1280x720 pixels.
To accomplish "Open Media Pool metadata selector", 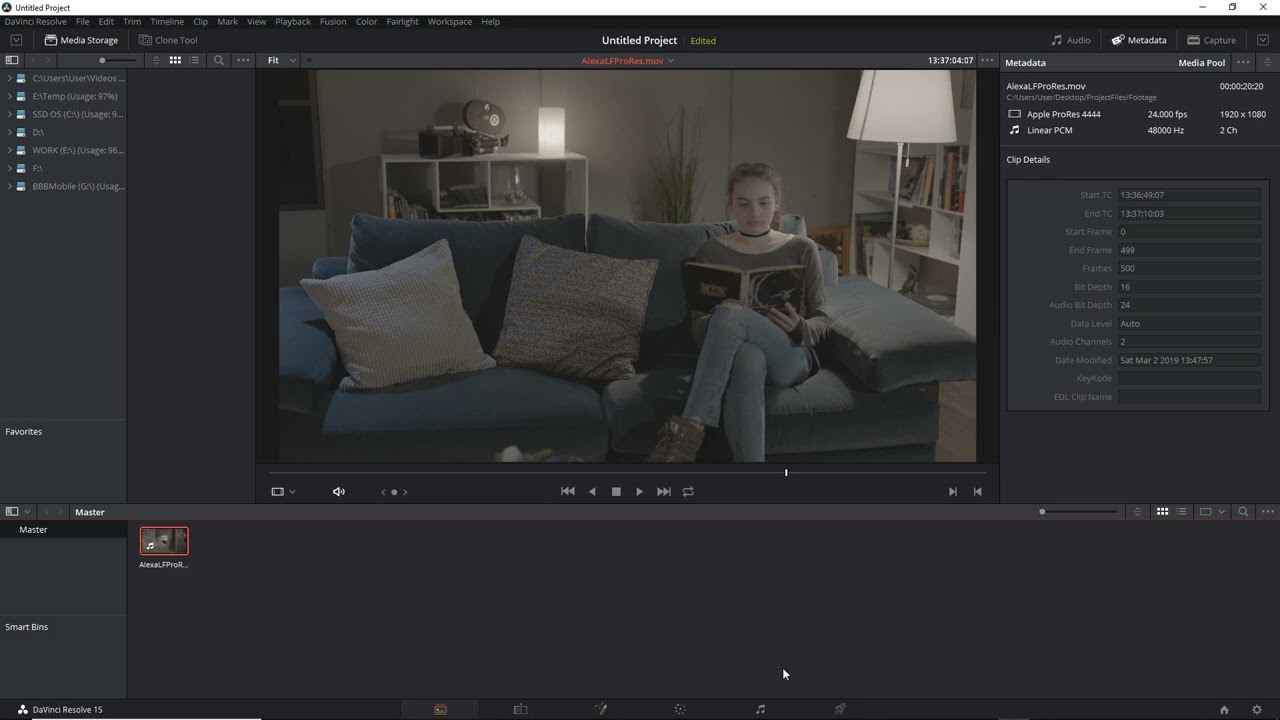I will pos(1201,63).
